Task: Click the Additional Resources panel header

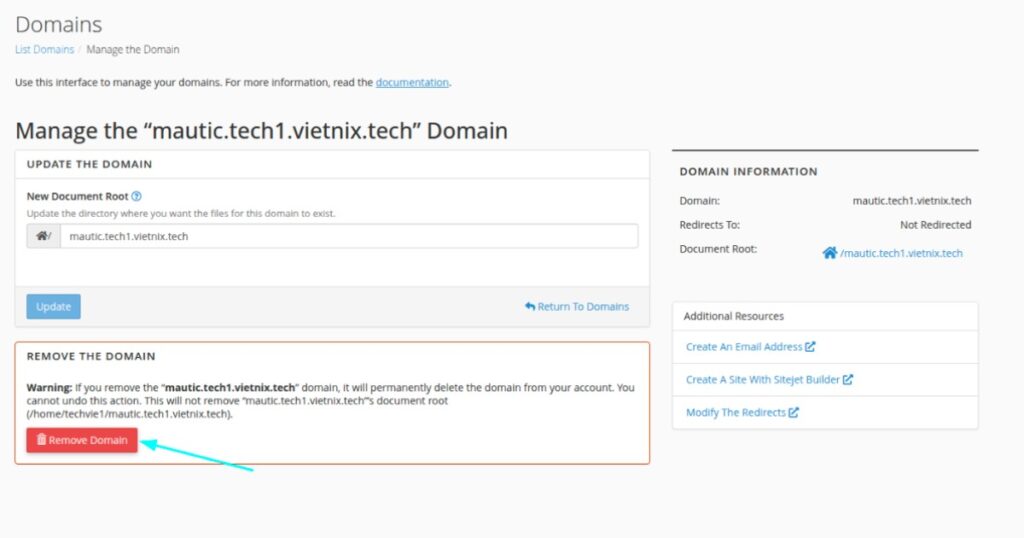Action: tap(734, 316)
